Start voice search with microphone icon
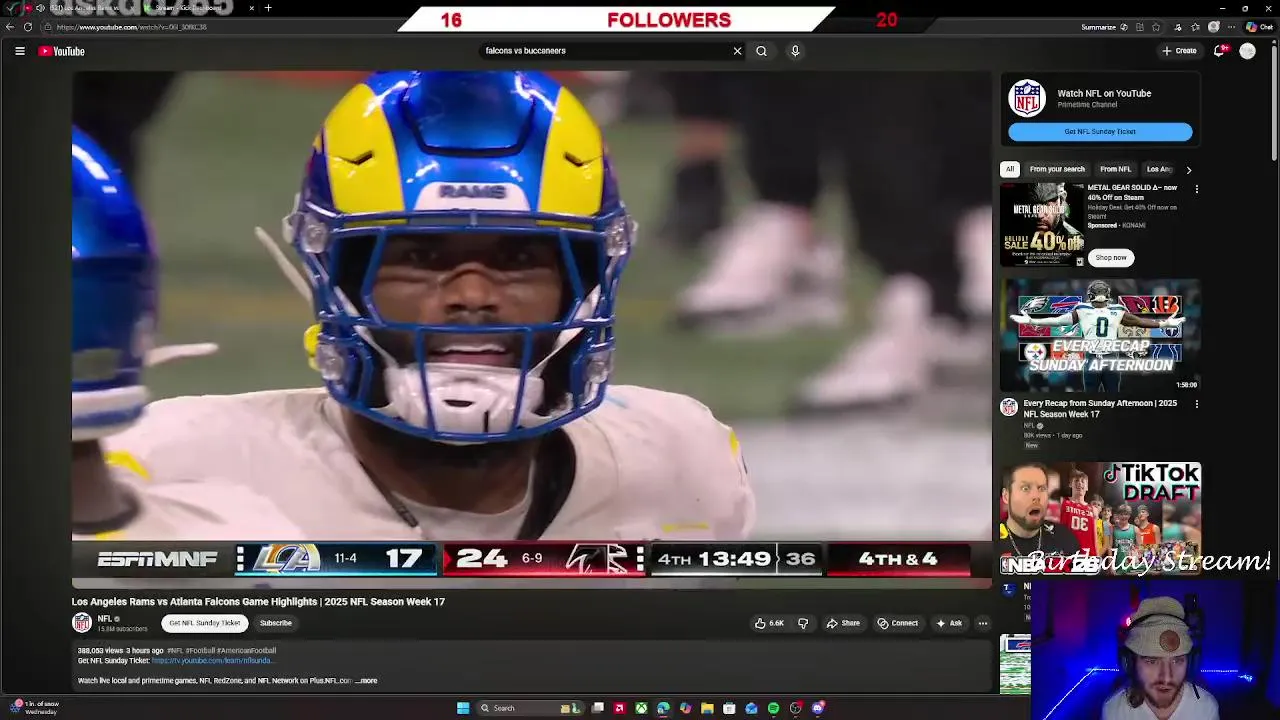The height and width of the screenshot is (720, 1280). 795,51
